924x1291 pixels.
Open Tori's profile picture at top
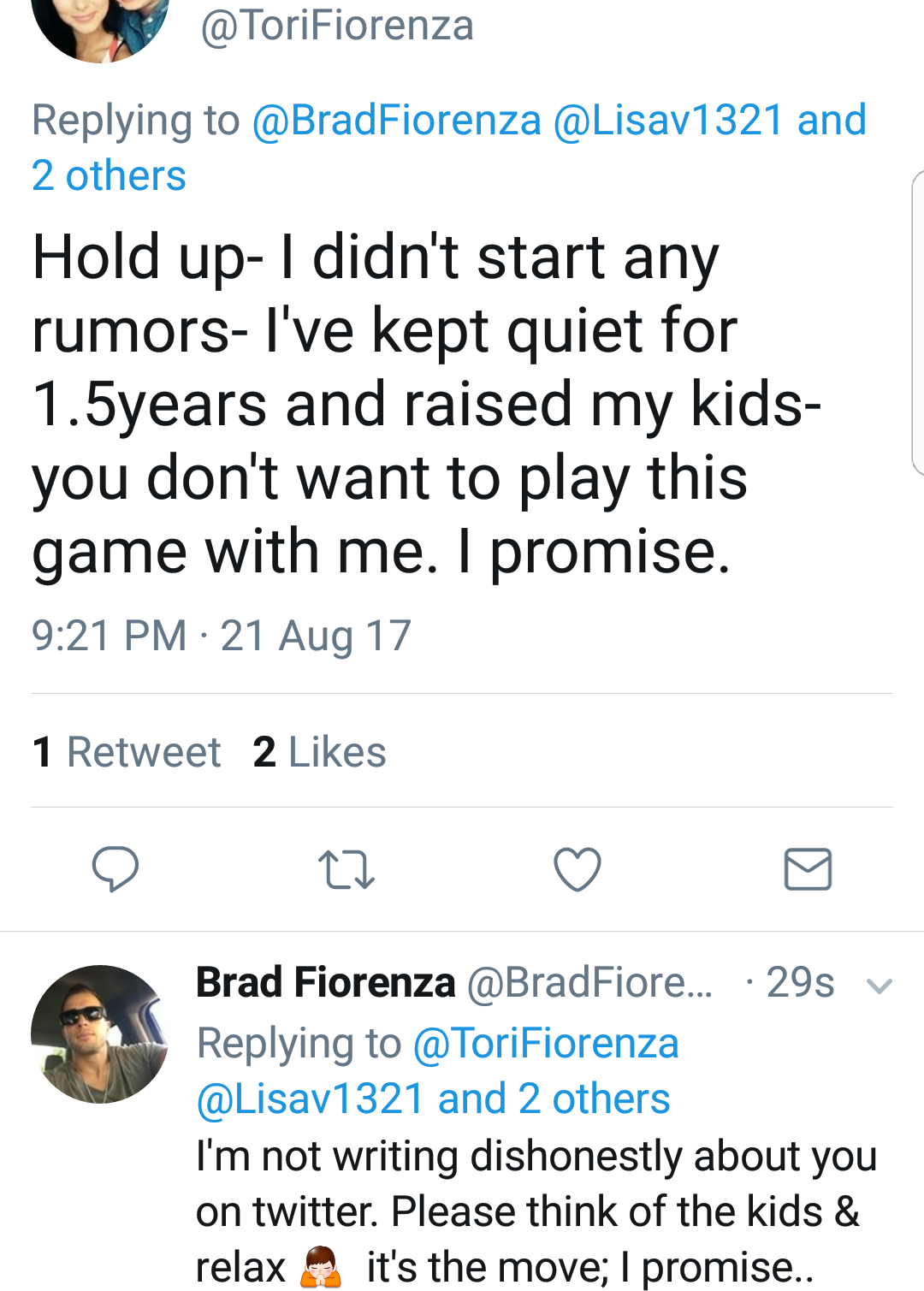[99, 26]
